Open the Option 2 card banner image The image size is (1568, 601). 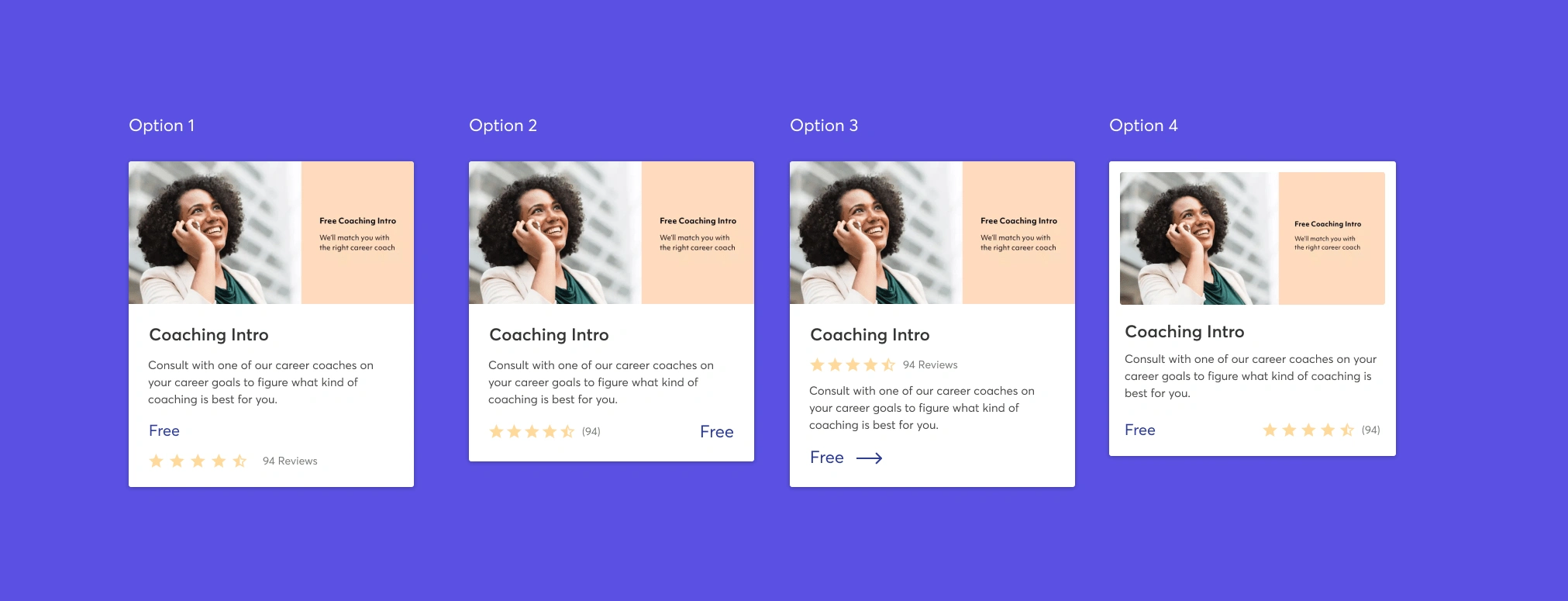coord(612,233)
